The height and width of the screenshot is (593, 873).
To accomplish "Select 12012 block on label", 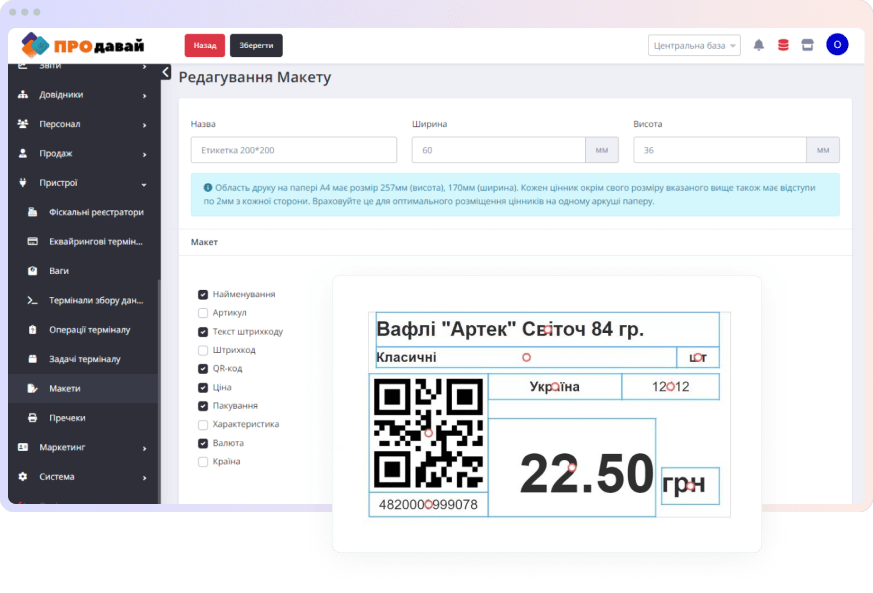I will [670, 386].
